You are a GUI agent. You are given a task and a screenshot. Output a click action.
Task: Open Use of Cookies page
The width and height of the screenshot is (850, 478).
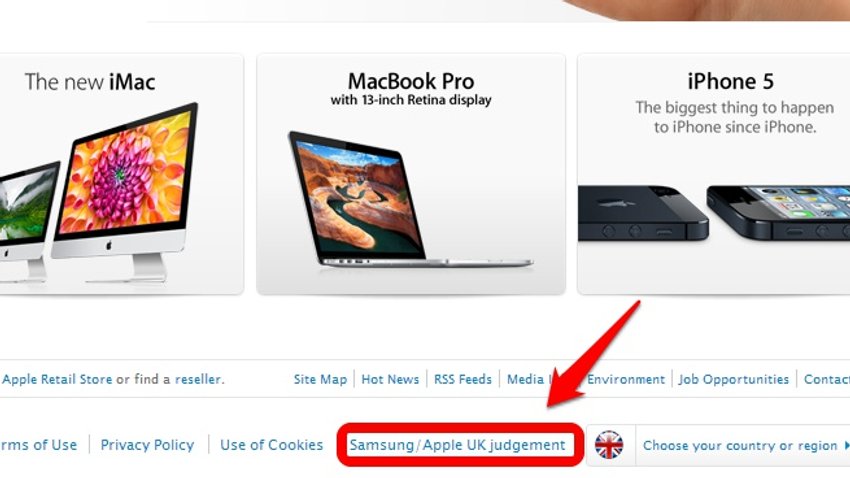pos(272,445)
